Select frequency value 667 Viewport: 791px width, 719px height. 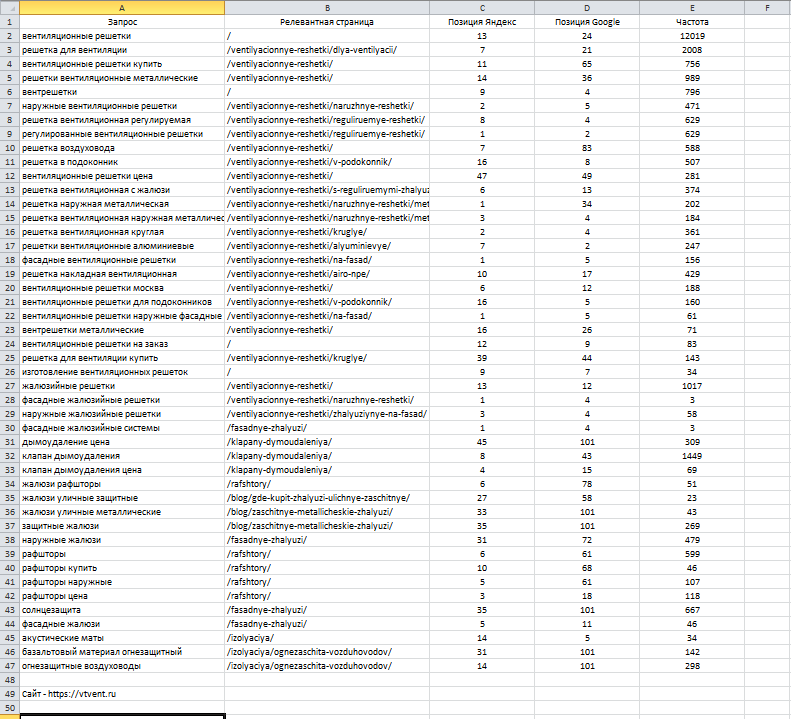[692, 610]
